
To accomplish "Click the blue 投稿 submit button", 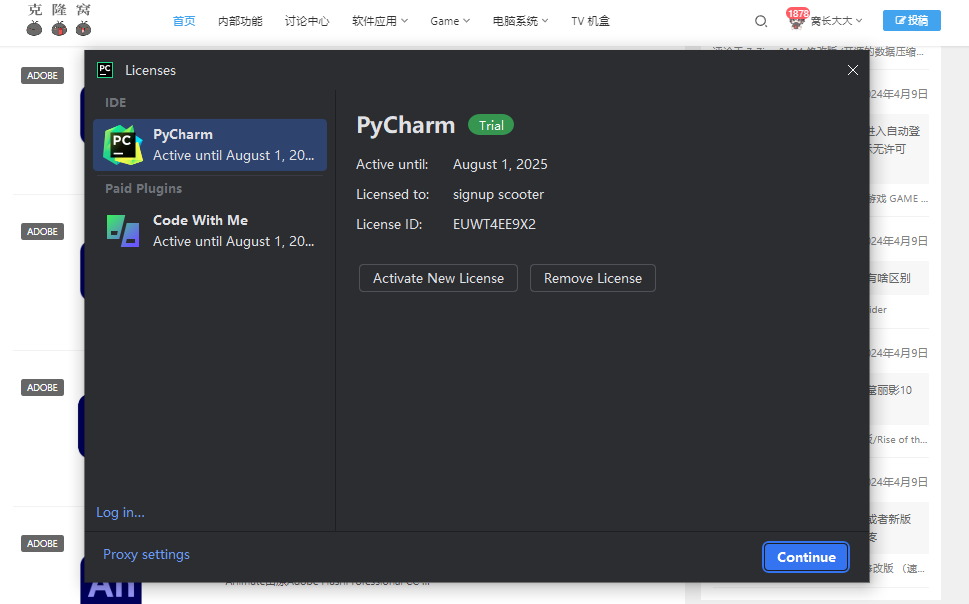I will click(912, 20).
